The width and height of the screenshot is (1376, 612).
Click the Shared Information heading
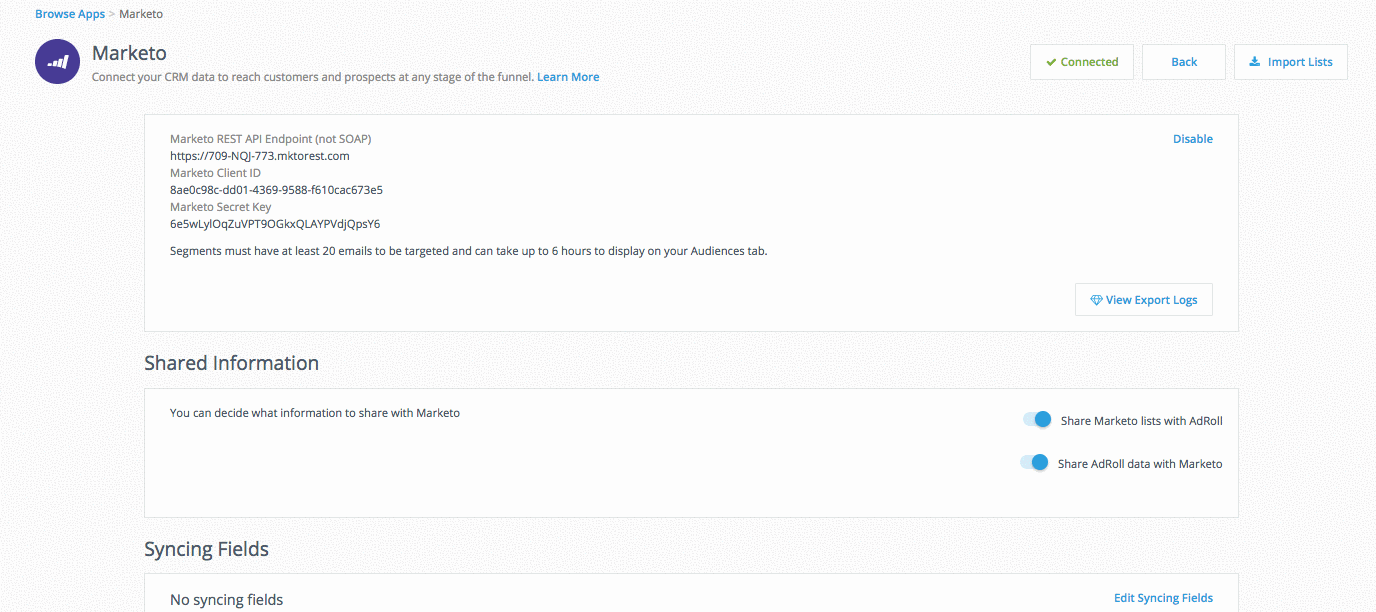[x=231, y=363]
